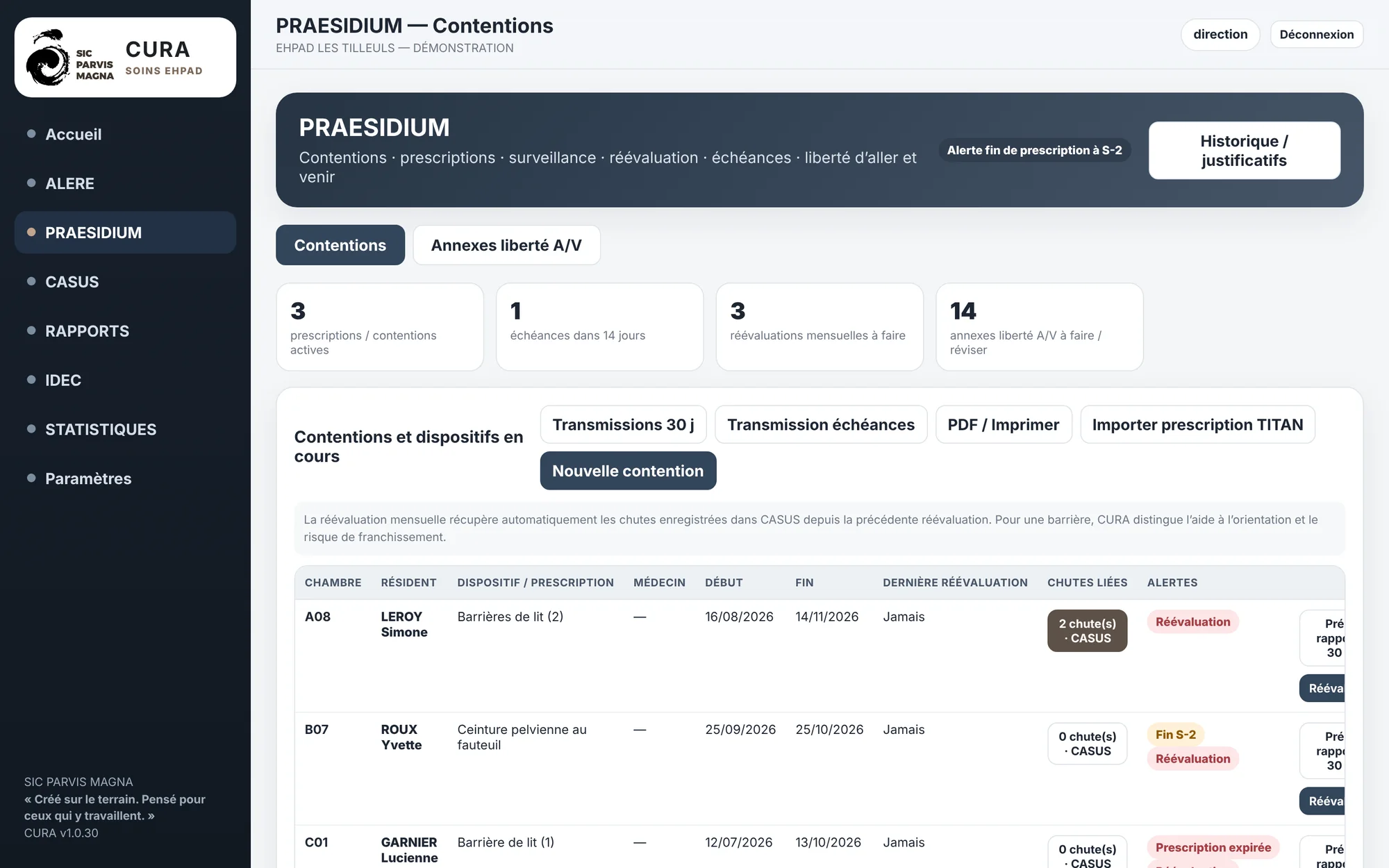
Task: Click Transmission échéances button
Action: click(x=821, y=424)
